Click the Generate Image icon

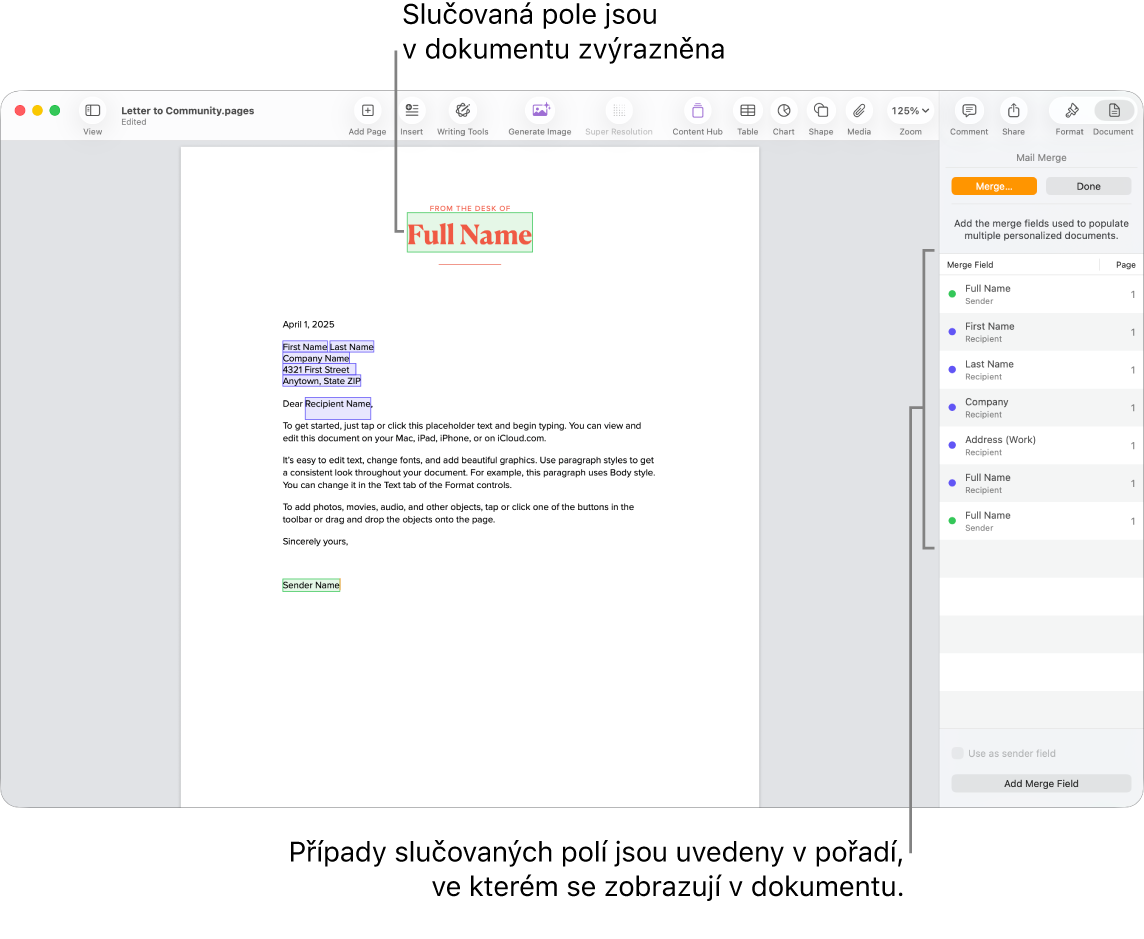539,111
